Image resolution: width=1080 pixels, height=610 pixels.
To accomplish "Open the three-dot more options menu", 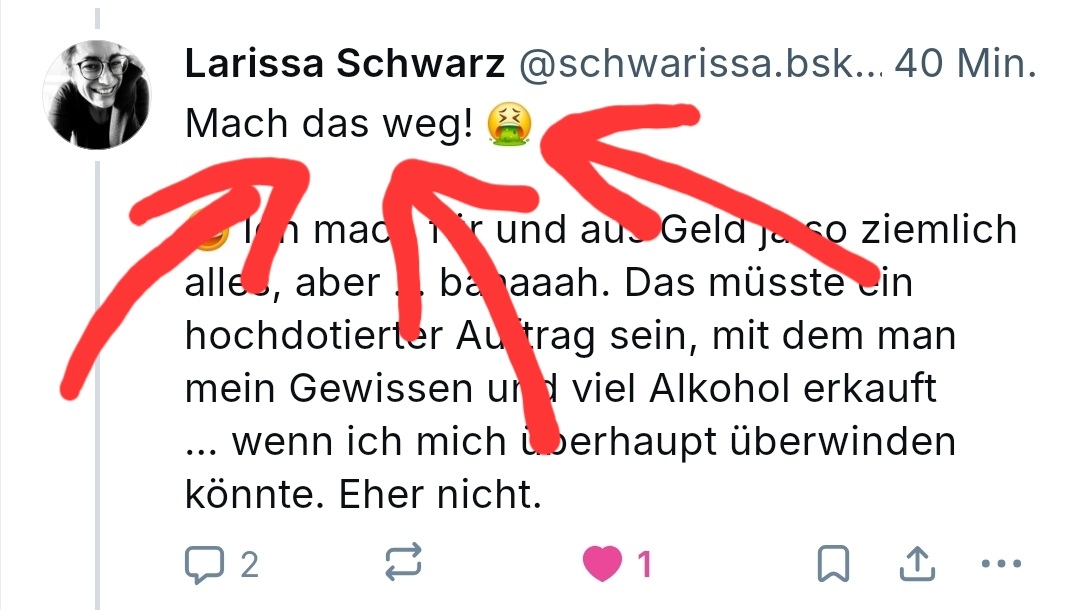I will tap(1001, 564).
